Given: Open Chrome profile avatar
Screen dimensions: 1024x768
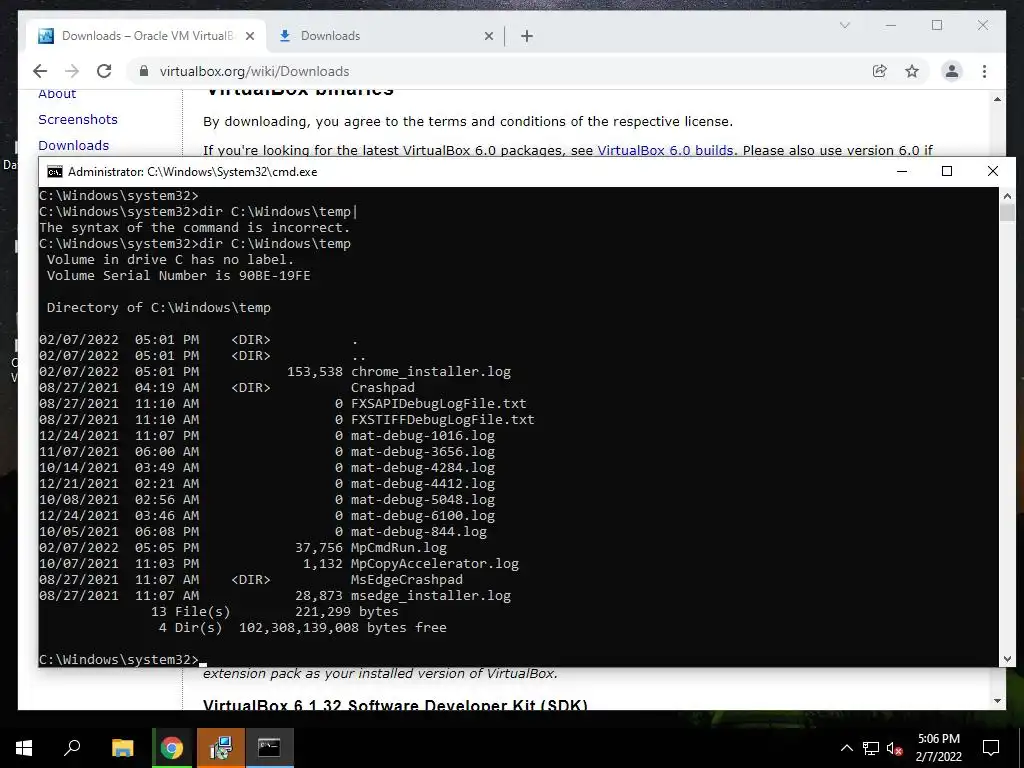Looking at the screenshot, I should (x=952, y=71).
